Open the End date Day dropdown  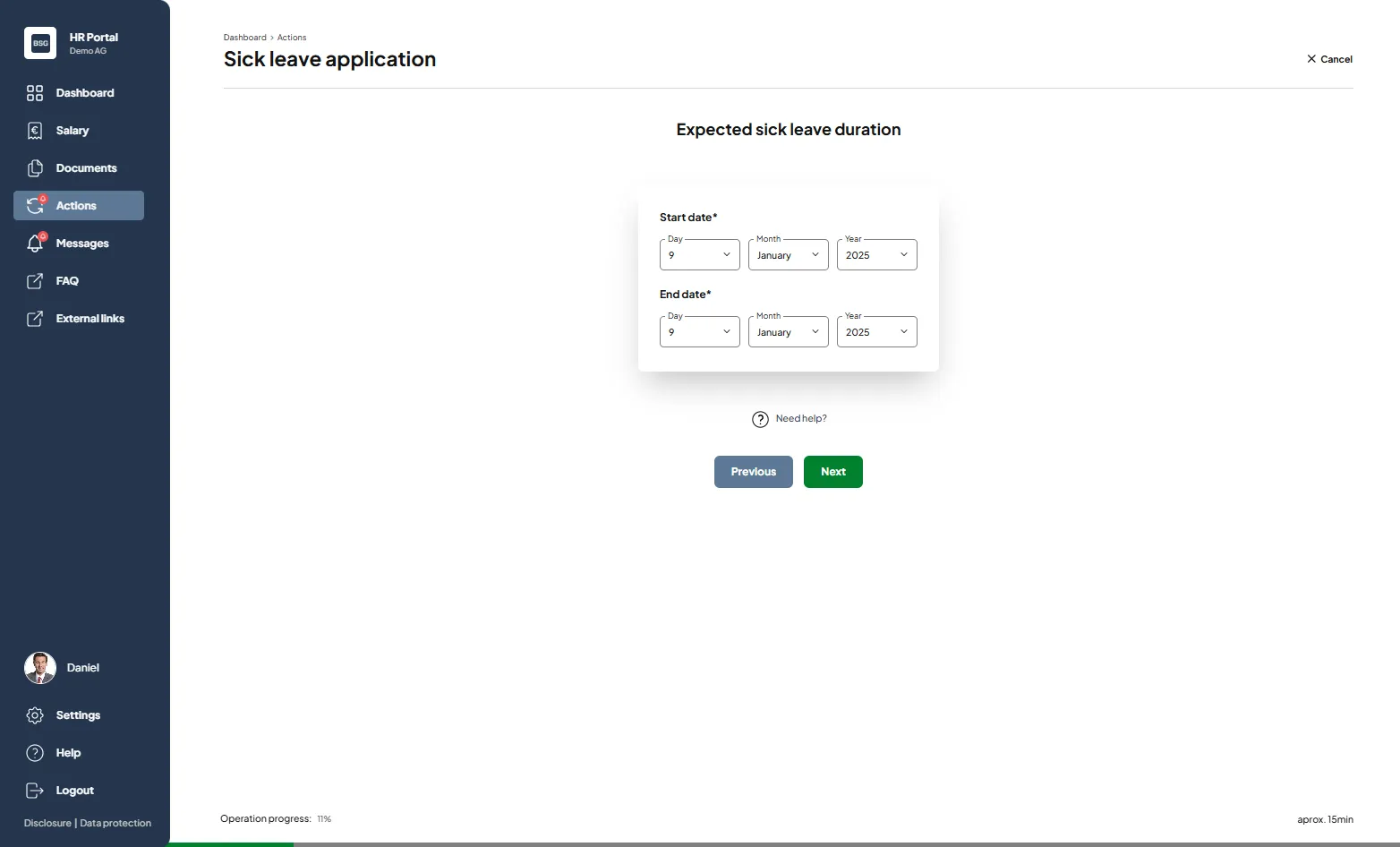pyautogui.click(x=699, y=332)
